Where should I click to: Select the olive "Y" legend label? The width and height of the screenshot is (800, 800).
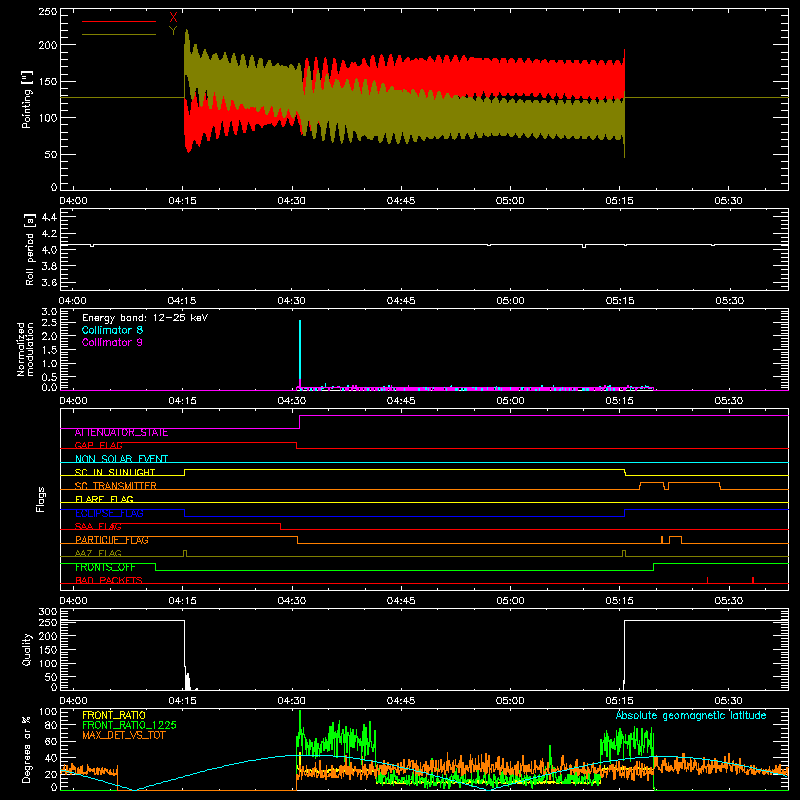click(x=173, y=31)
